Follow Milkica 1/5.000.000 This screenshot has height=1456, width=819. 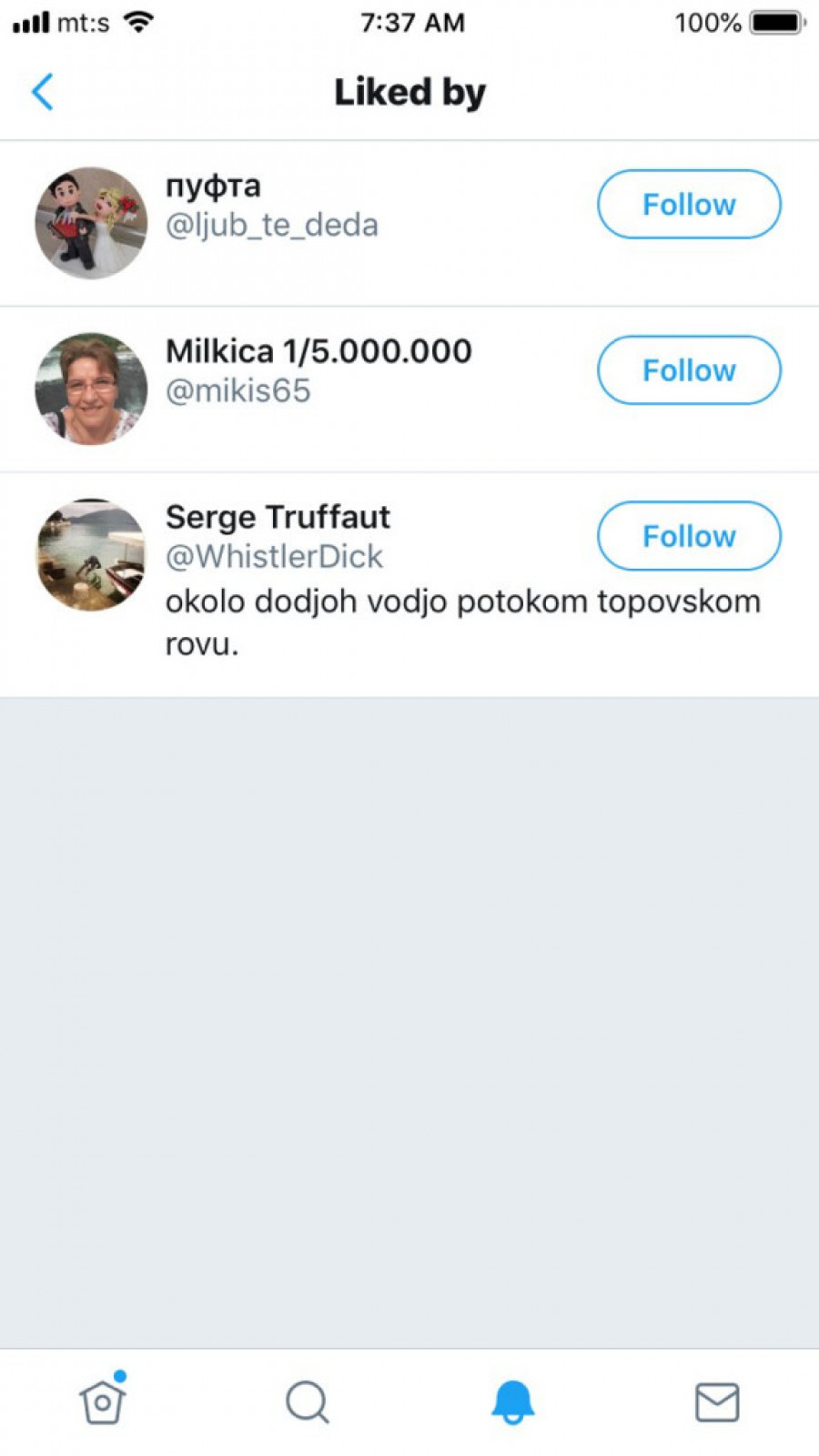[x=689, y=370]
